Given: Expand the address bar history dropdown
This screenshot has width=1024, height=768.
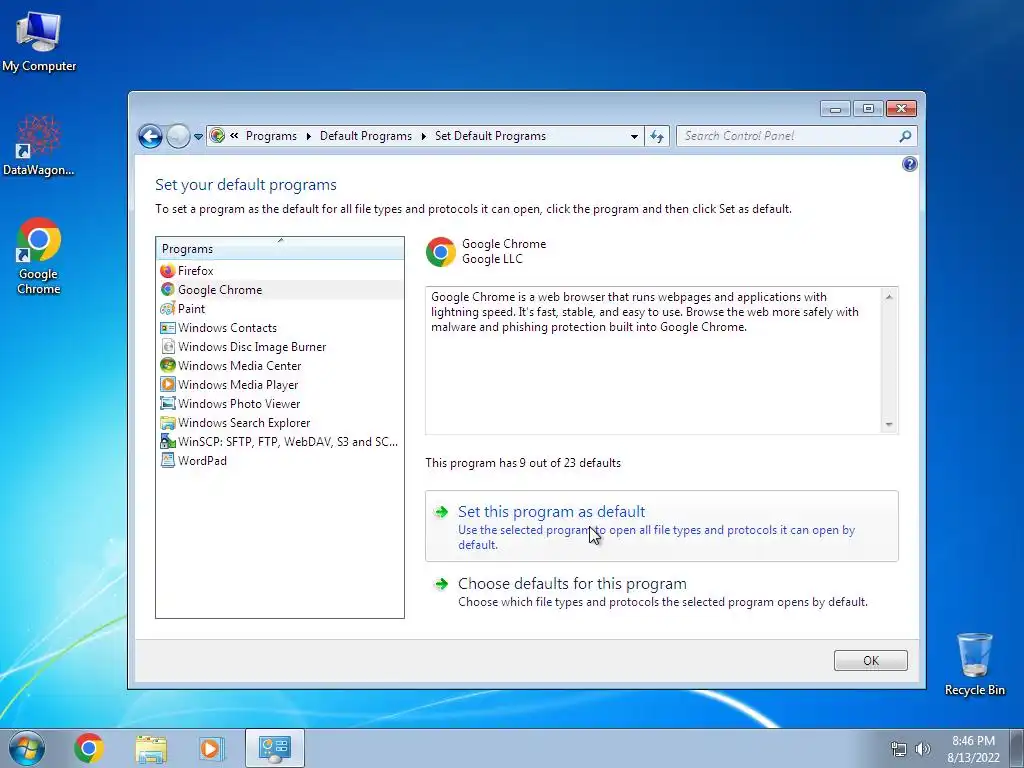Looking at the screenshot, I should point(634,136).
